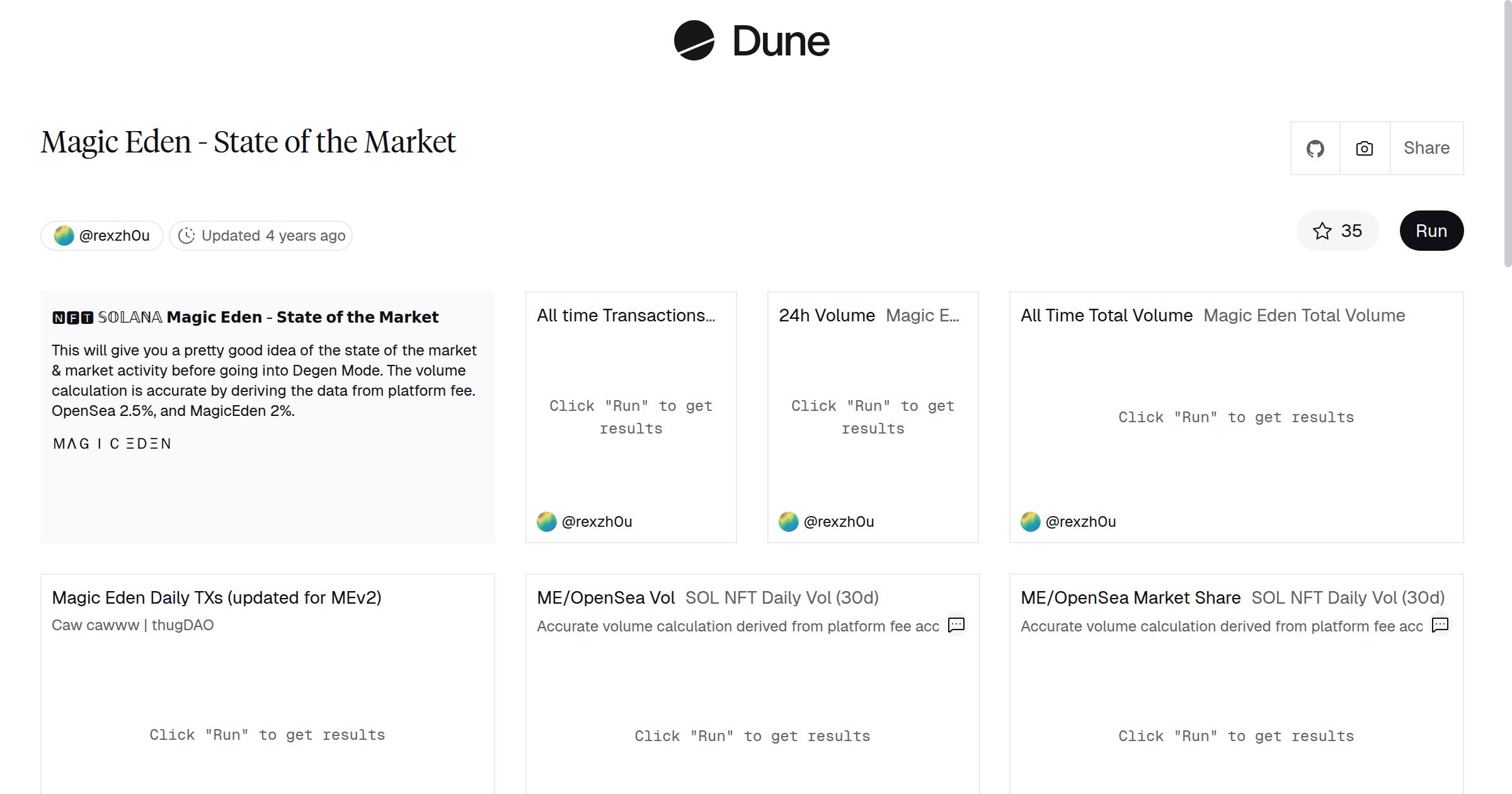Open the @rexzh0u profile link

click(x=114, y=235)
